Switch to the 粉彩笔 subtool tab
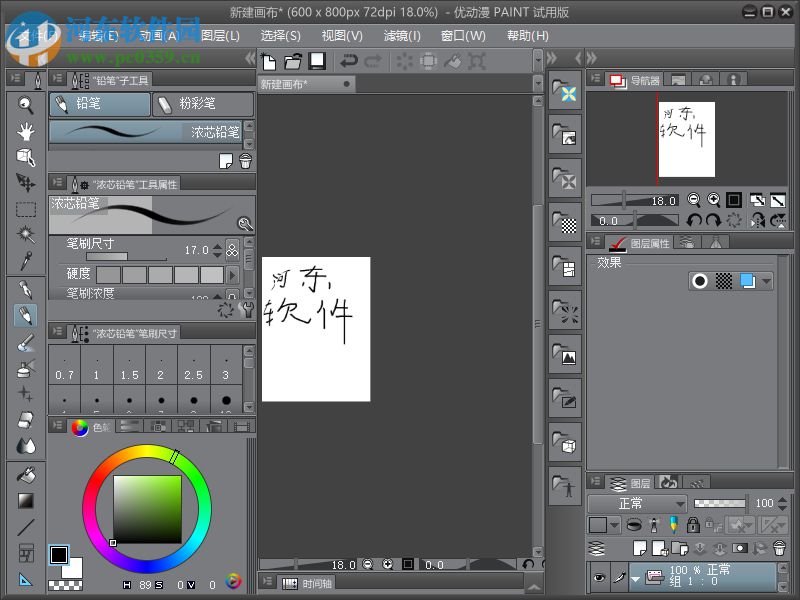This screenshot has width=800, height=600. click(203, 104)
